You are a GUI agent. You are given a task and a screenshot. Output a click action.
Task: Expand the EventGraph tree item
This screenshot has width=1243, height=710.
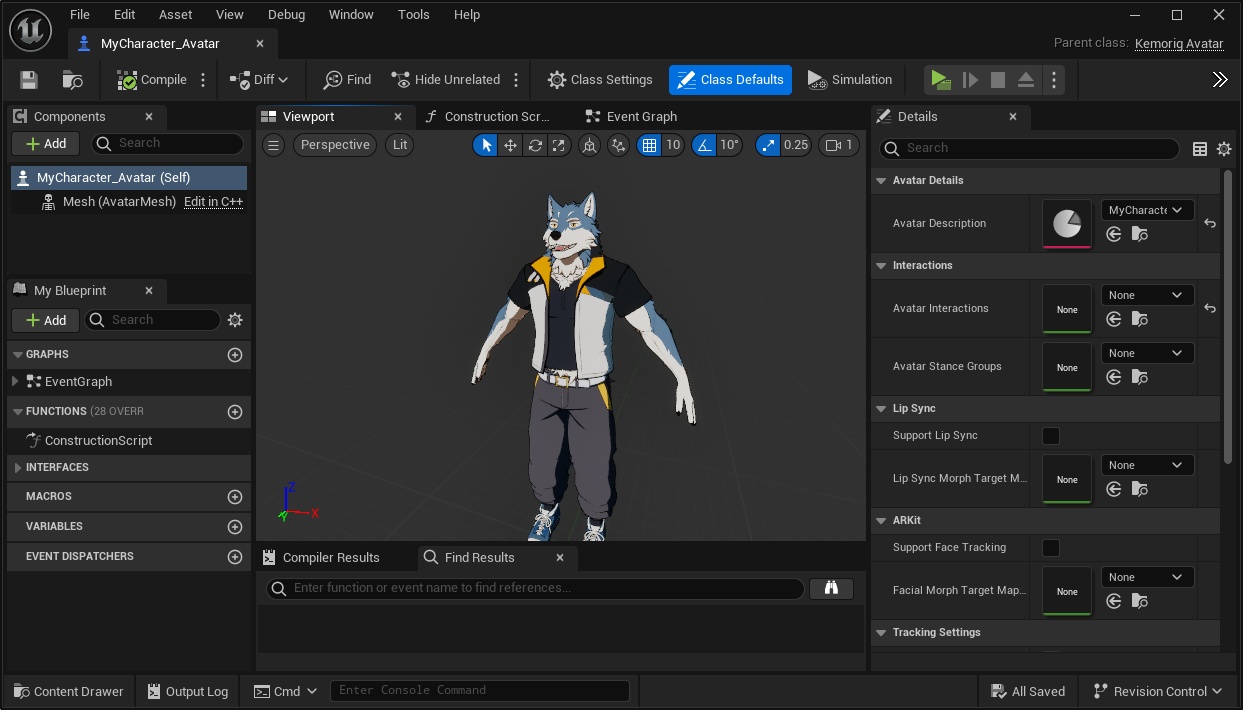(x=15, y=381)
